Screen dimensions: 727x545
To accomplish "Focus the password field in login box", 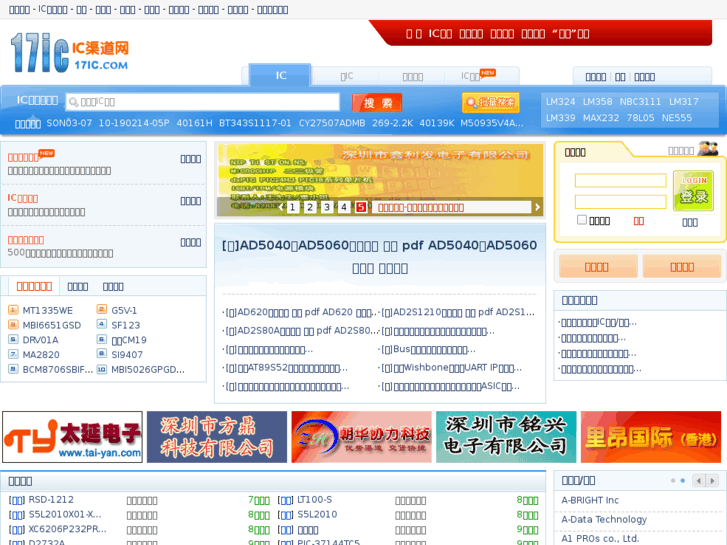I will click(x=620, y=202).
